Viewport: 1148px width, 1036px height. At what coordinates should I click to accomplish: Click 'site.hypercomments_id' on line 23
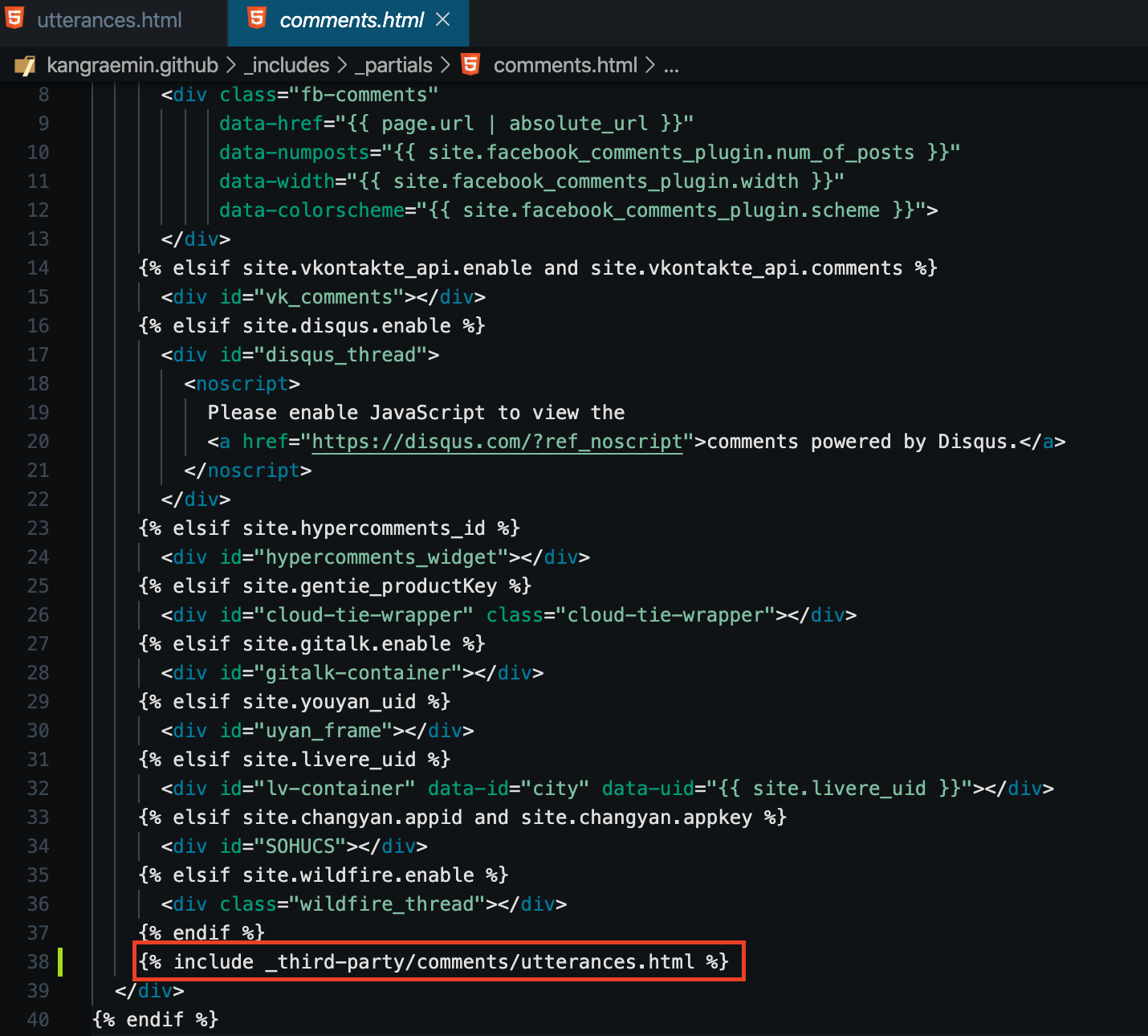click(364, 528)
